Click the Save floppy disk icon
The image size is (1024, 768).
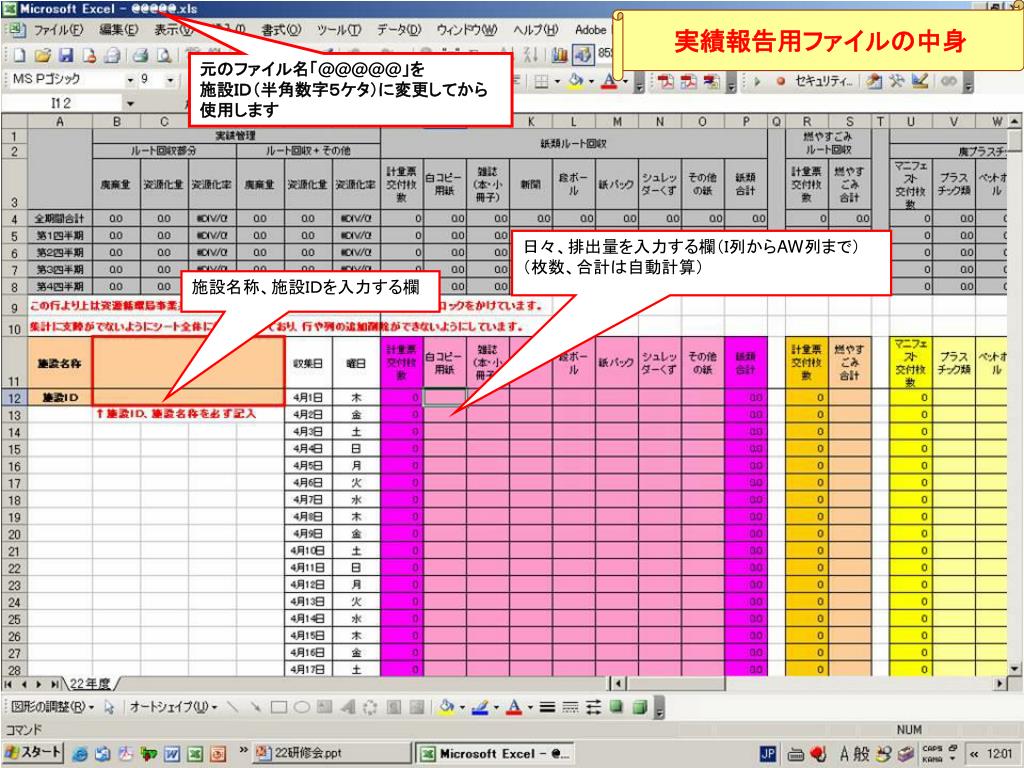click(x=66, y=56)
